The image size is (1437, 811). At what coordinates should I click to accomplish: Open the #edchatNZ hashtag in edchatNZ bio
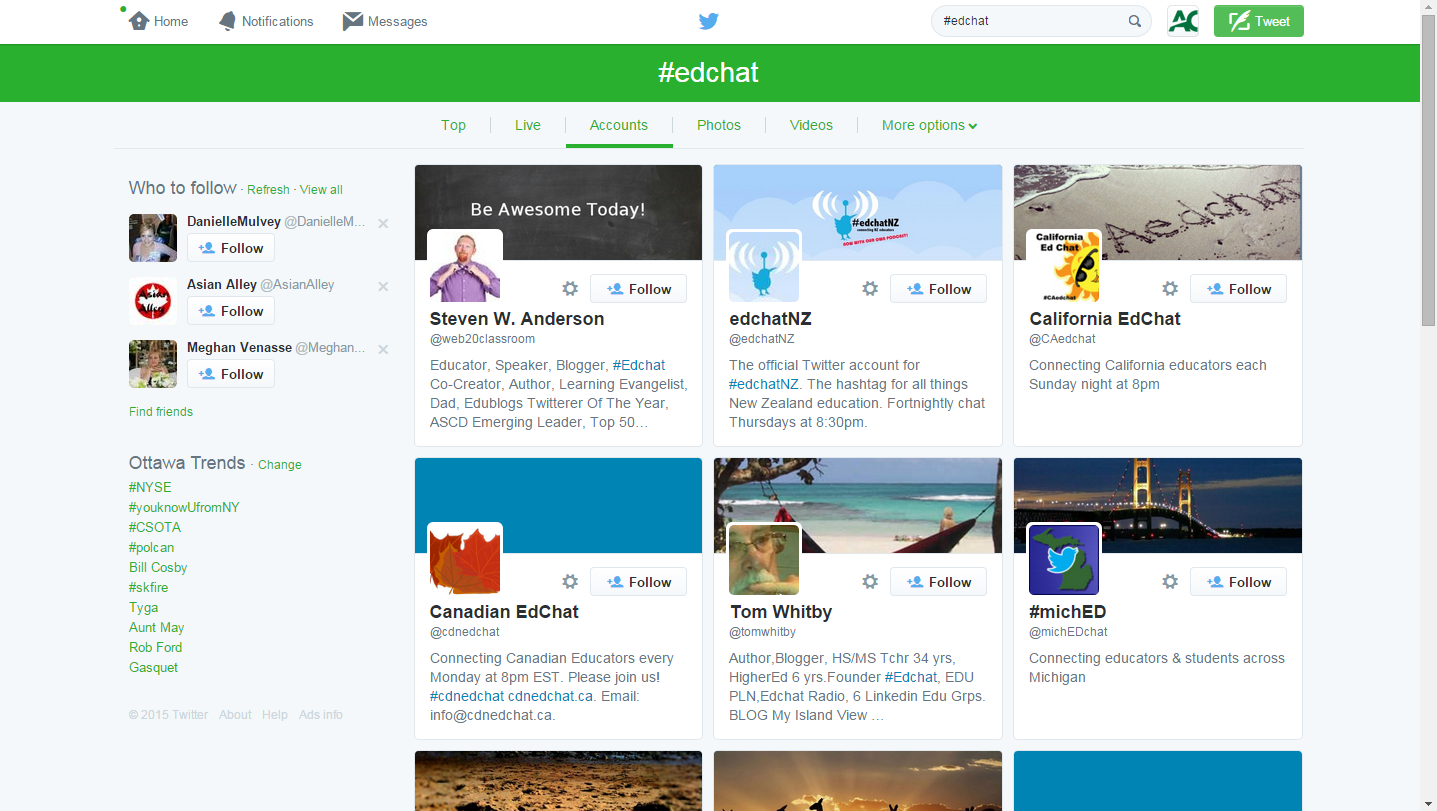click(x=764, y=384)
